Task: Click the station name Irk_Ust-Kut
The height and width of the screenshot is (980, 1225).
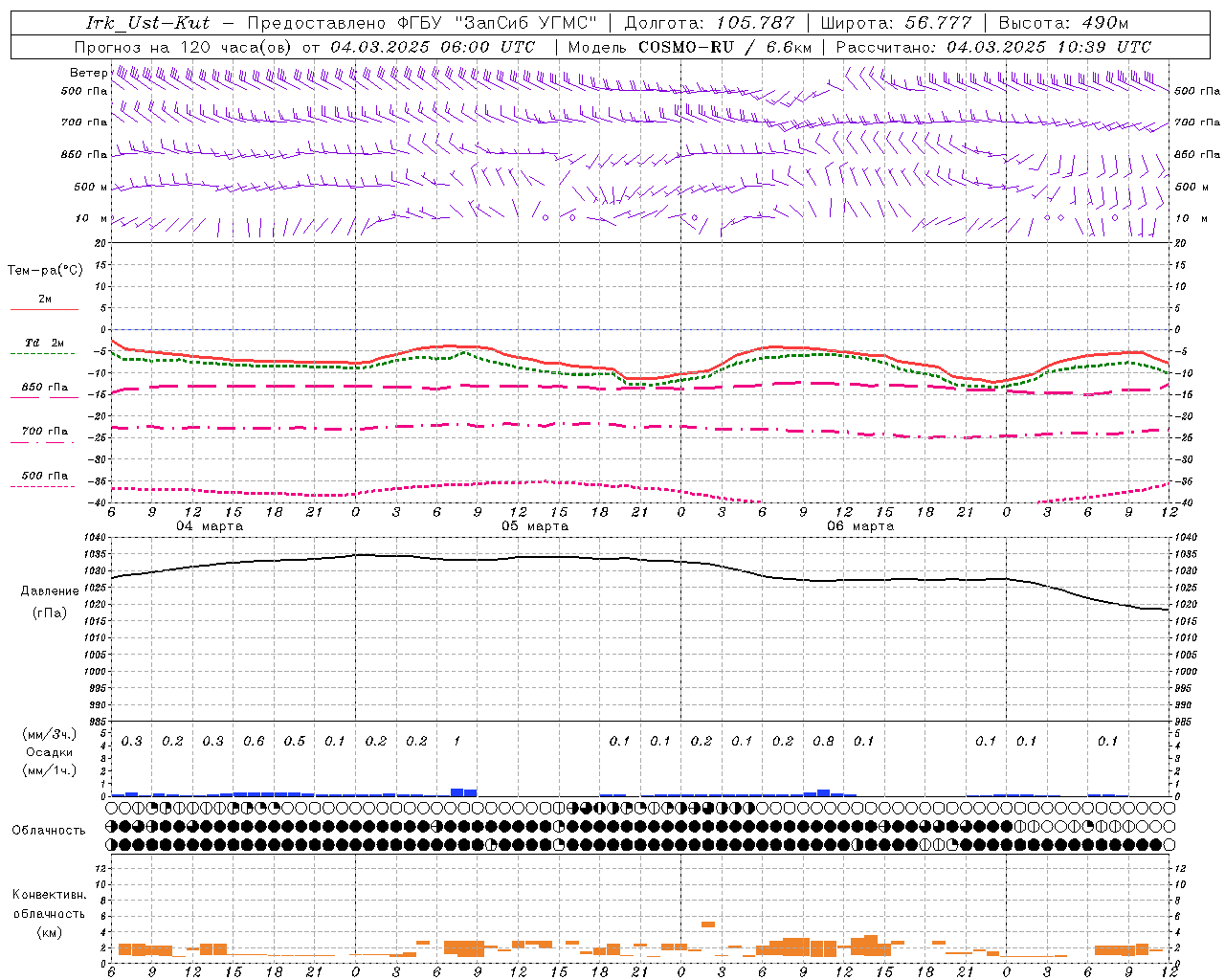Action: (147, 23)
